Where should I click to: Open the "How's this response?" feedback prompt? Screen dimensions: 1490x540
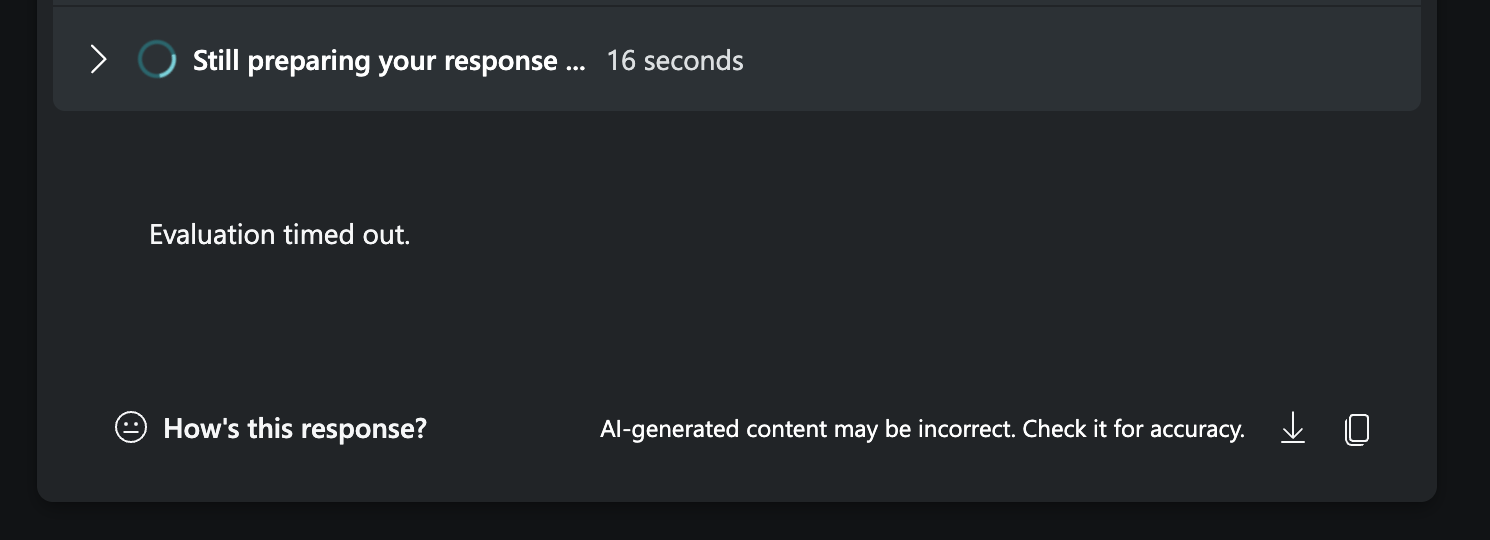point(295,429)
